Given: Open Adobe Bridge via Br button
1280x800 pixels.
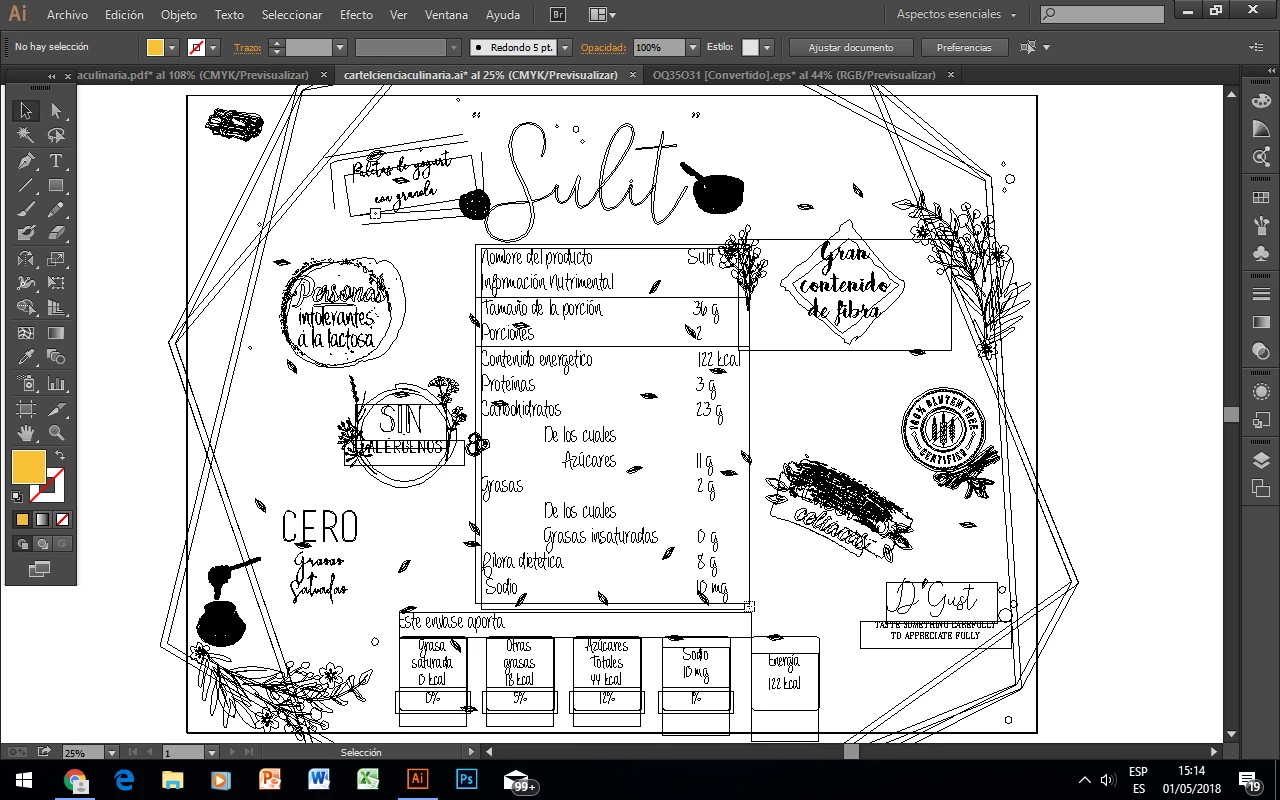Looking at the screenshot, I should tap(560, 15).
